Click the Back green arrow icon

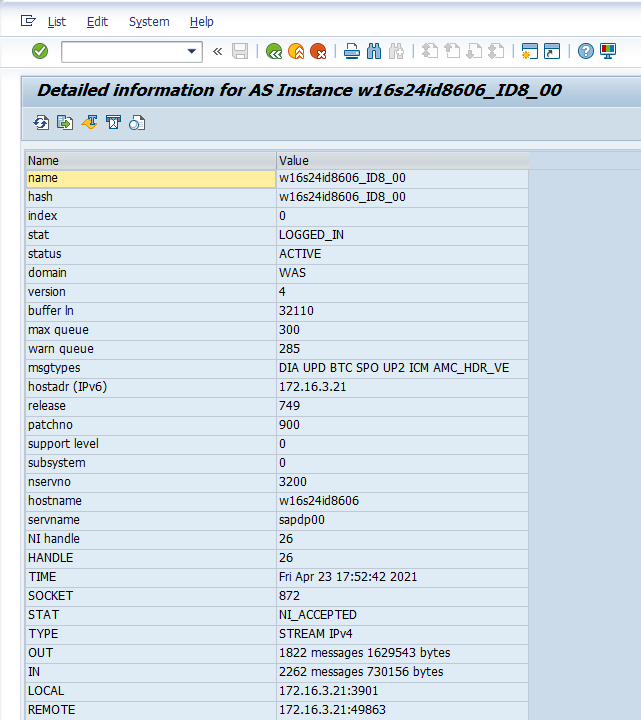(x=273, y=51)
